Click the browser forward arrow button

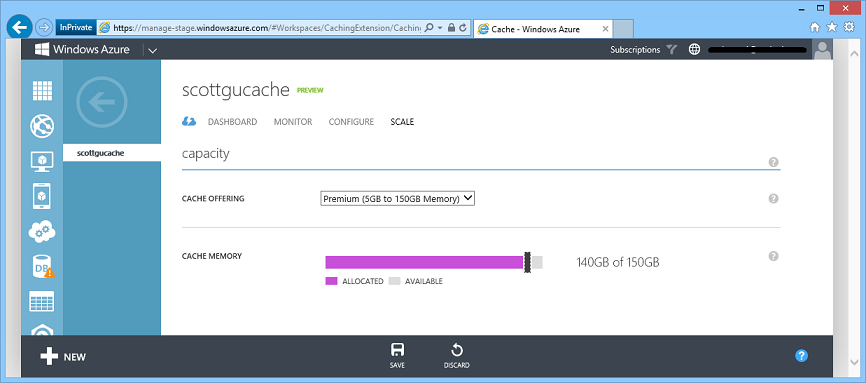43,27
